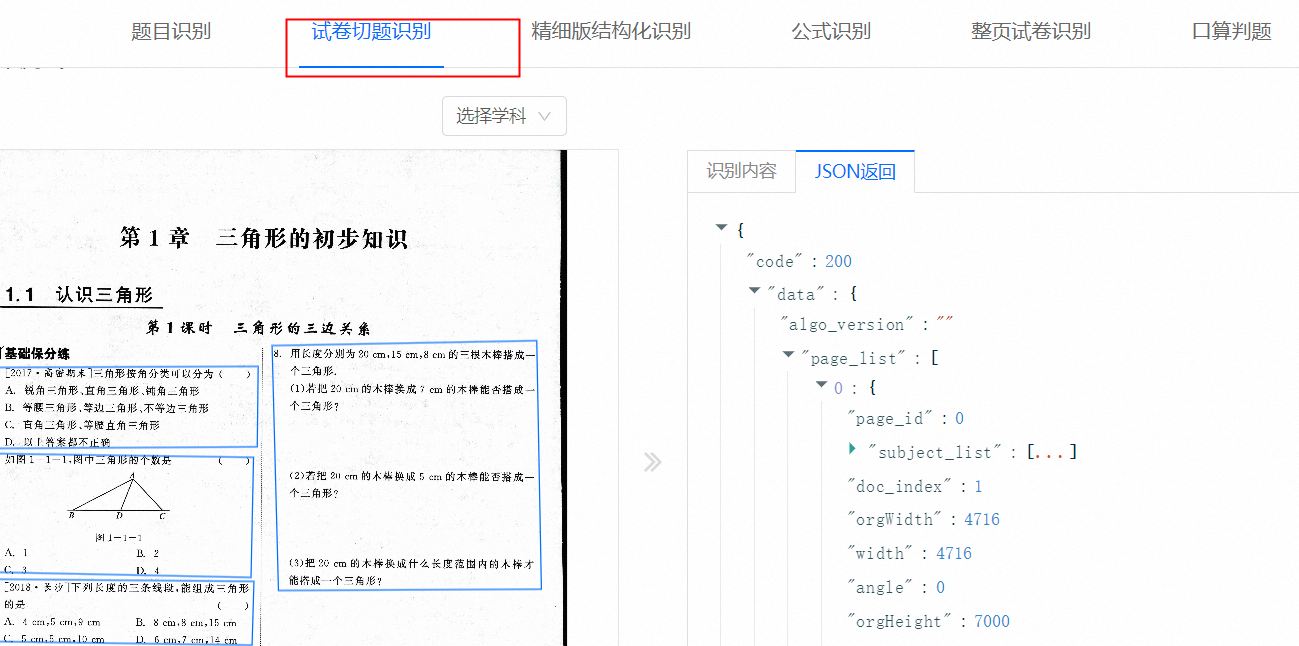The width and height of the screenshot is (1299, 646).
Task: Open 精细版结构化识别 tab
Action: pos(611,32)
